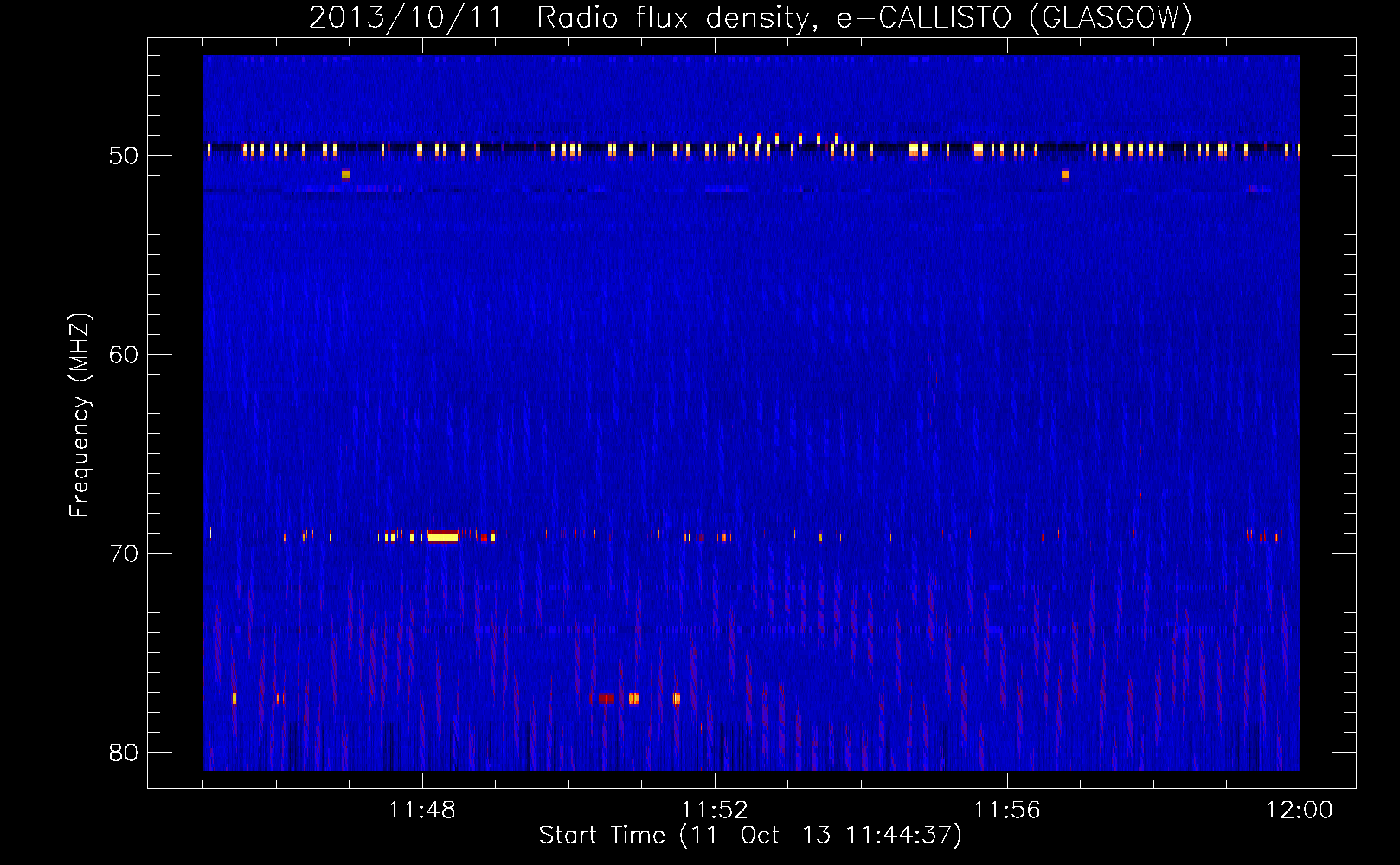1400x865 pixels.
Task: Click the long bright yellow burst near 70 MHz
Action: (443, 537)
